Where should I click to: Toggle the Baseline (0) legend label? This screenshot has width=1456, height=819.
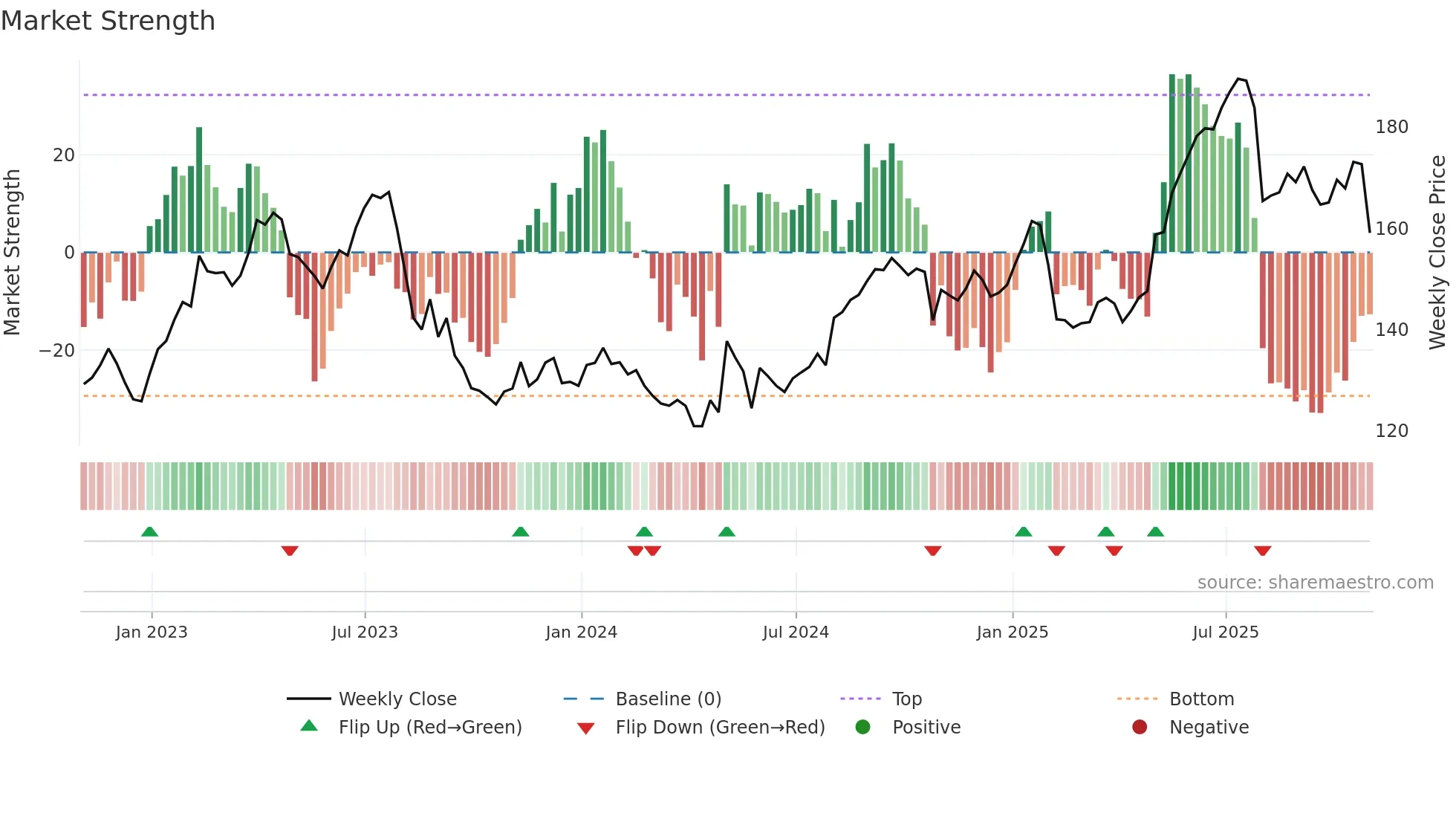(669, 699)
